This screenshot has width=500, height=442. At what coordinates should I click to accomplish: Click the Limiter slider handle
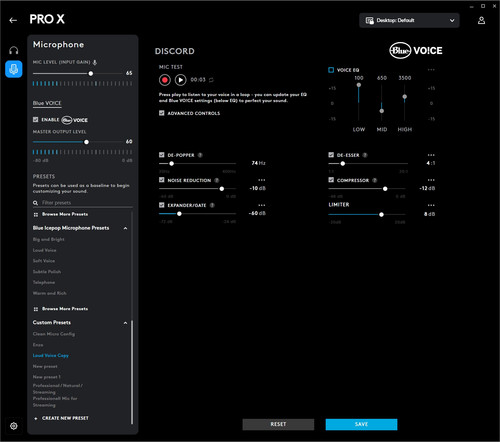click(381, 215)
